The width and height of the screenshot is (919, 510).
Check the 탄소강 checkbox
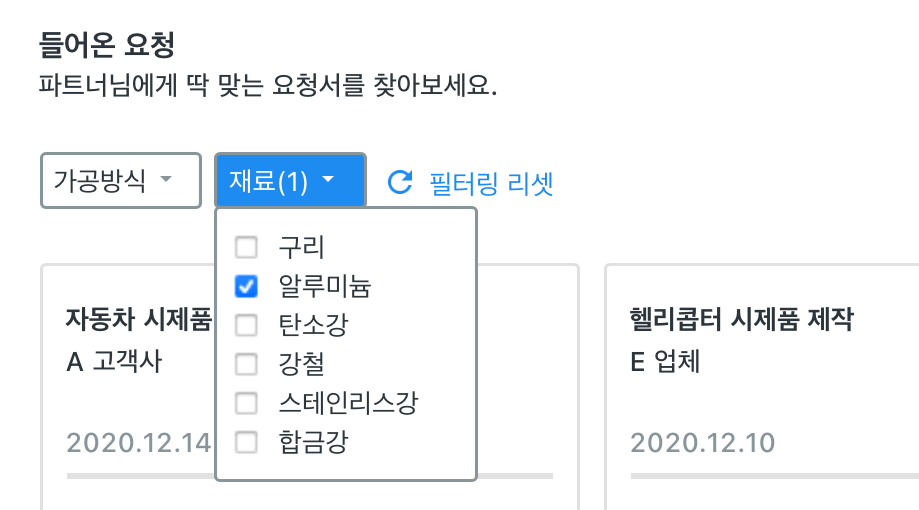pos(246,325)
